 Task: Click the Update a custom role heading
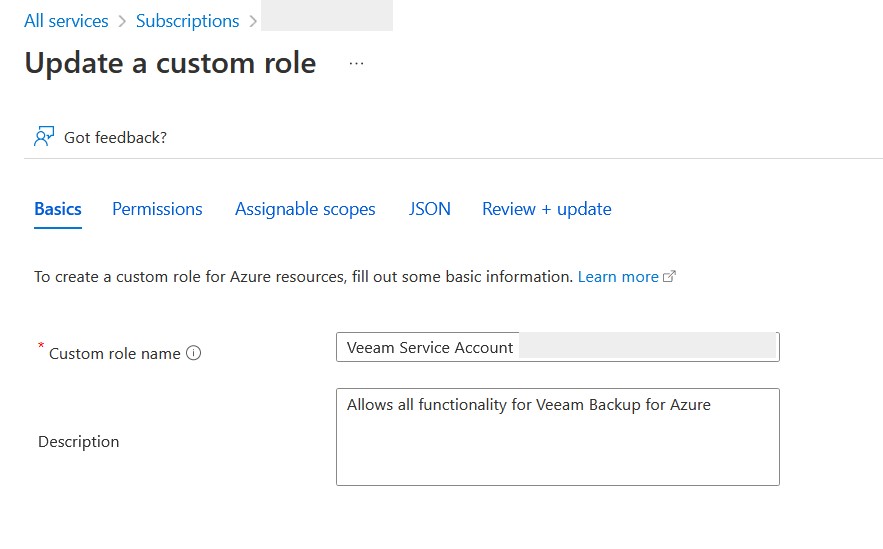click(x=170, y=63)
